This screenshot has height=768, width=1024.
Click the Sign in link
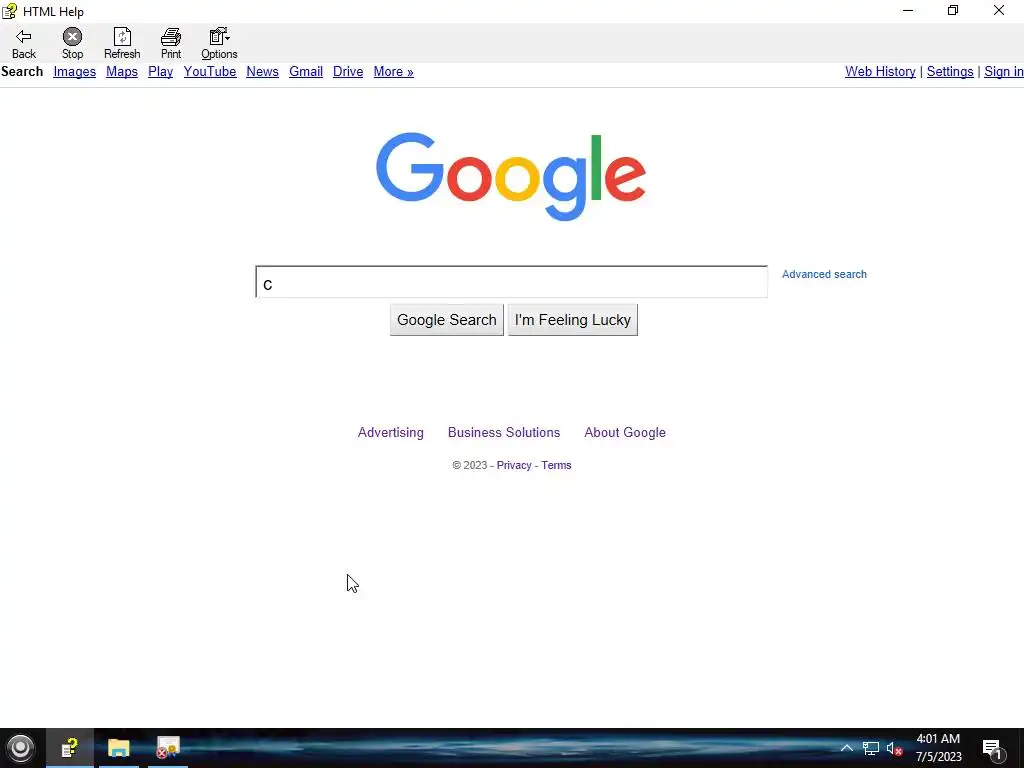click(x=1004, y=72)
